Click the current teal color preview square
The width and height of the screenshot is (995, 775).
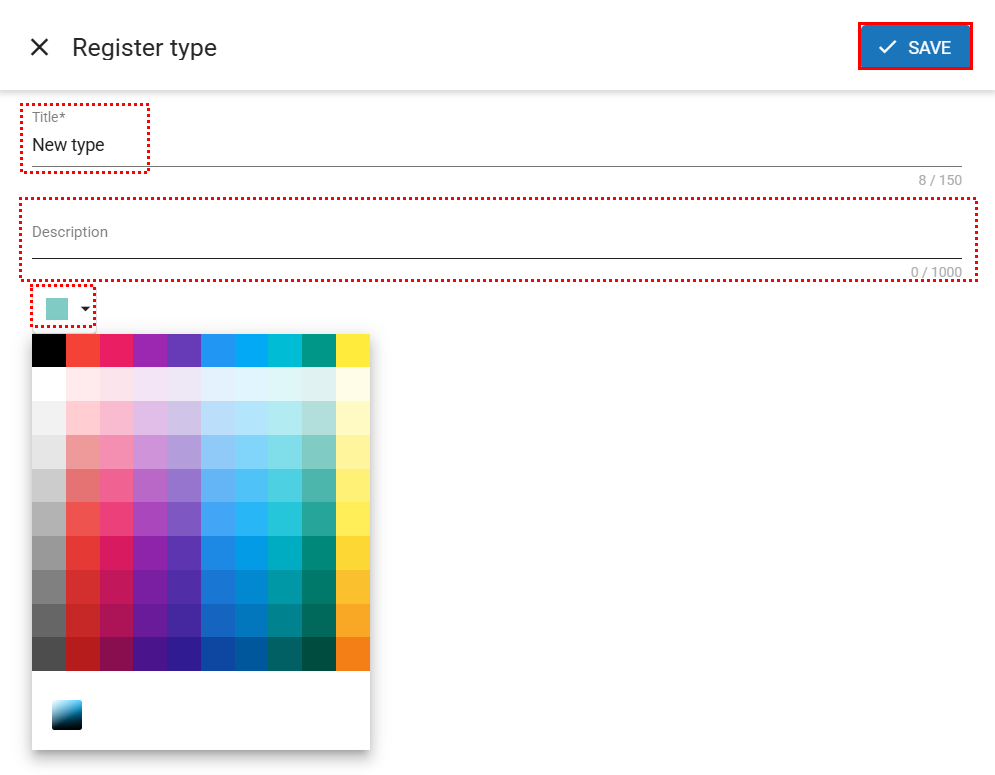57,309
